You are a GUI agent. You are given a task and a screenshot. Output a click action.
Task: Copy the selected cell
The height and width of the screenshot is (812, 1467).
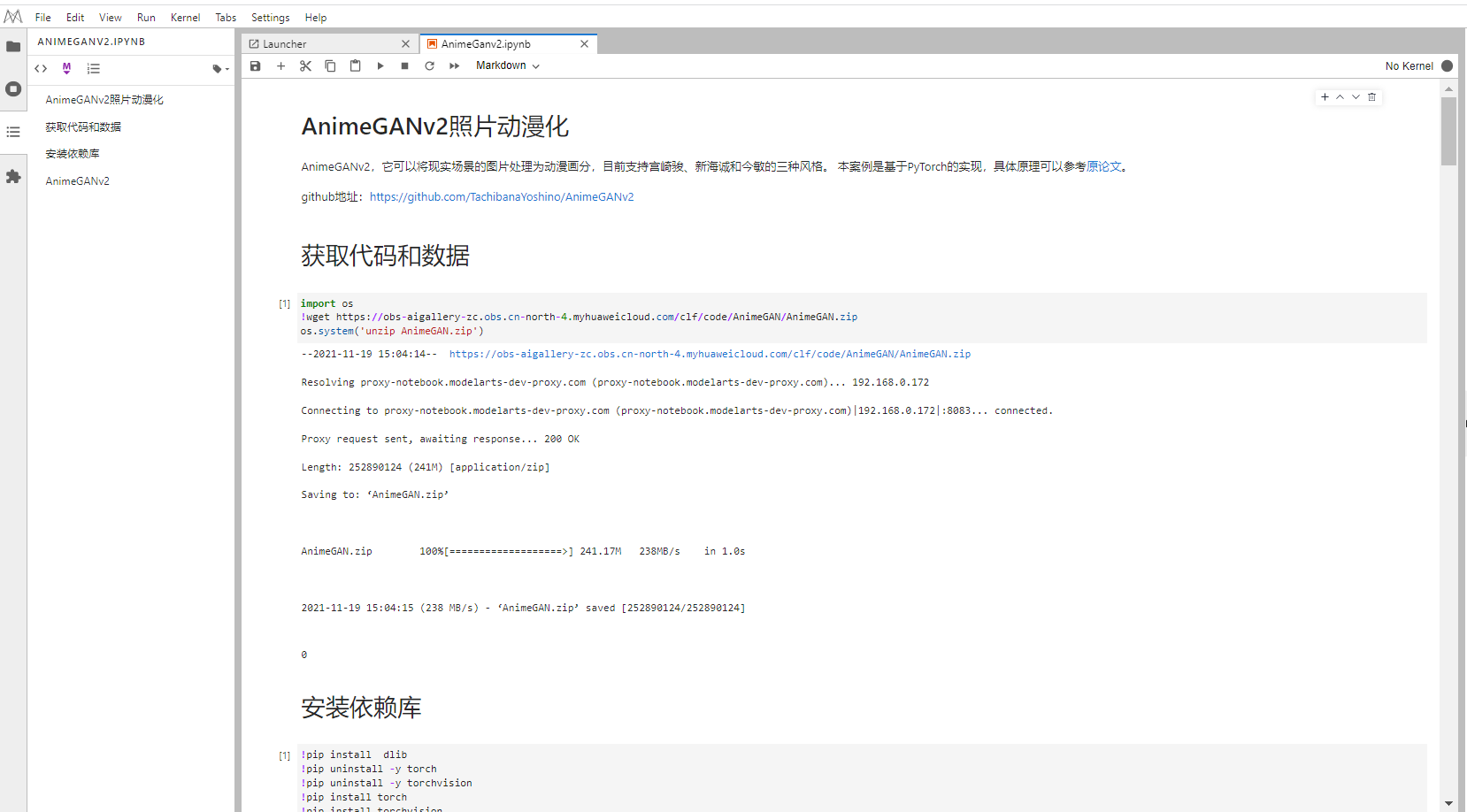coord(330,65)
